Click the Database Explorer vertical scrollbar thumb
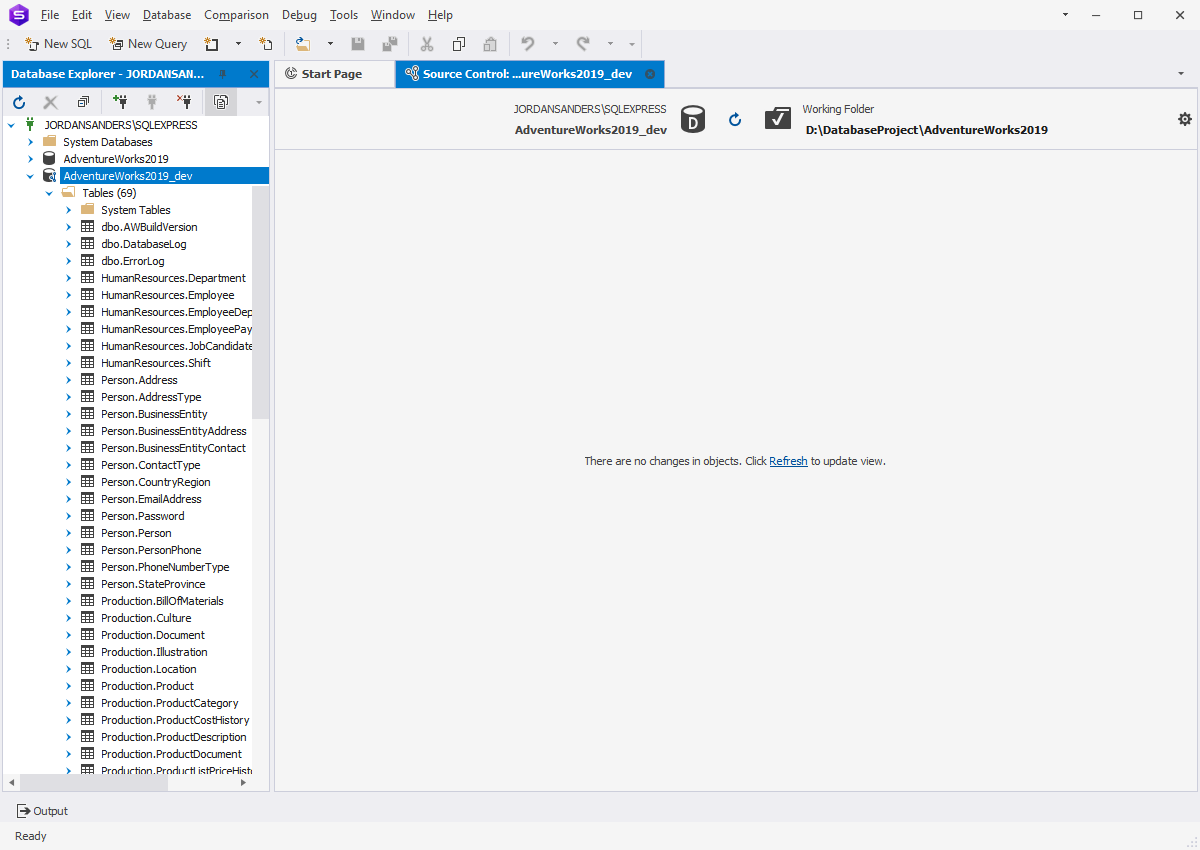This screenshot has width=1200, height=850. point(260,302)
